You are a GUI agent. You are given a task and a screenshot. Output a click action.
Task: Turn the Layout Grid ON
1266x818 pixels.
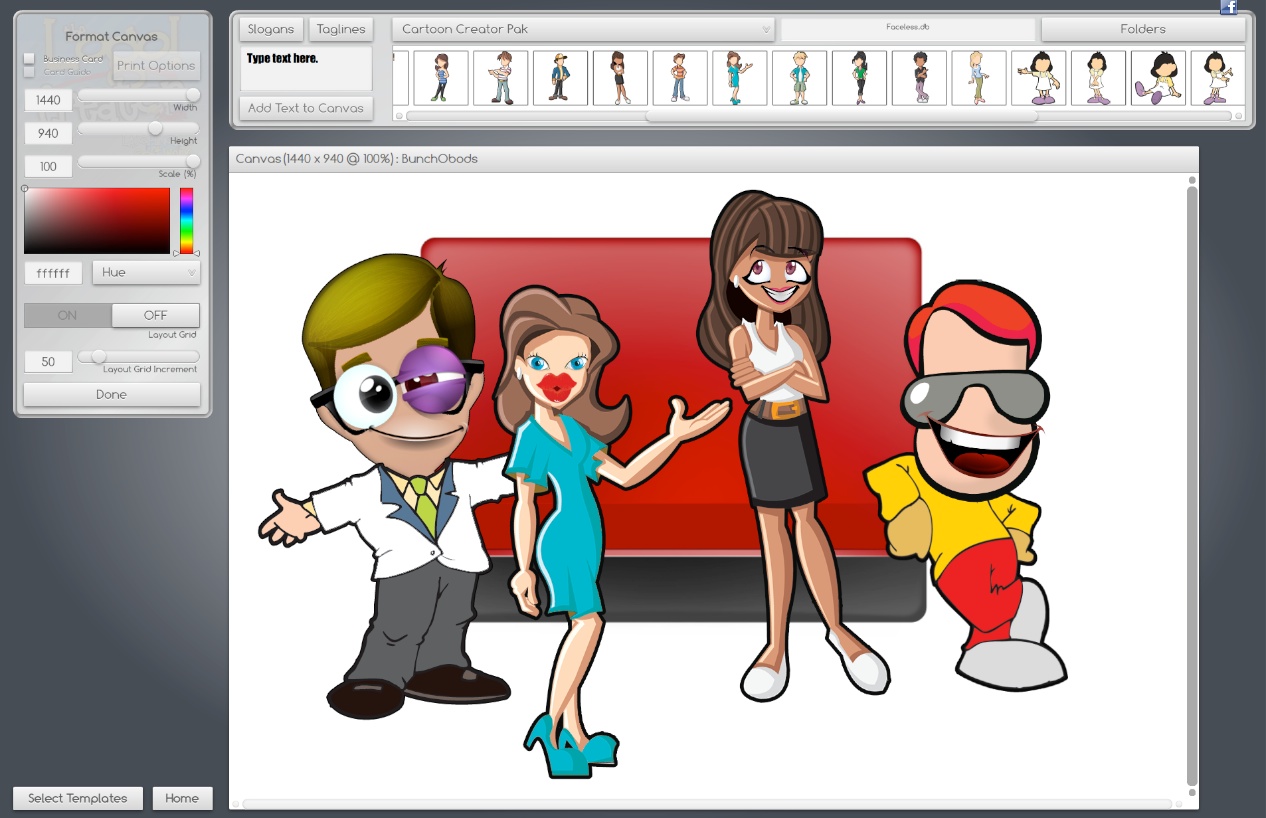(x=66, y=315)
